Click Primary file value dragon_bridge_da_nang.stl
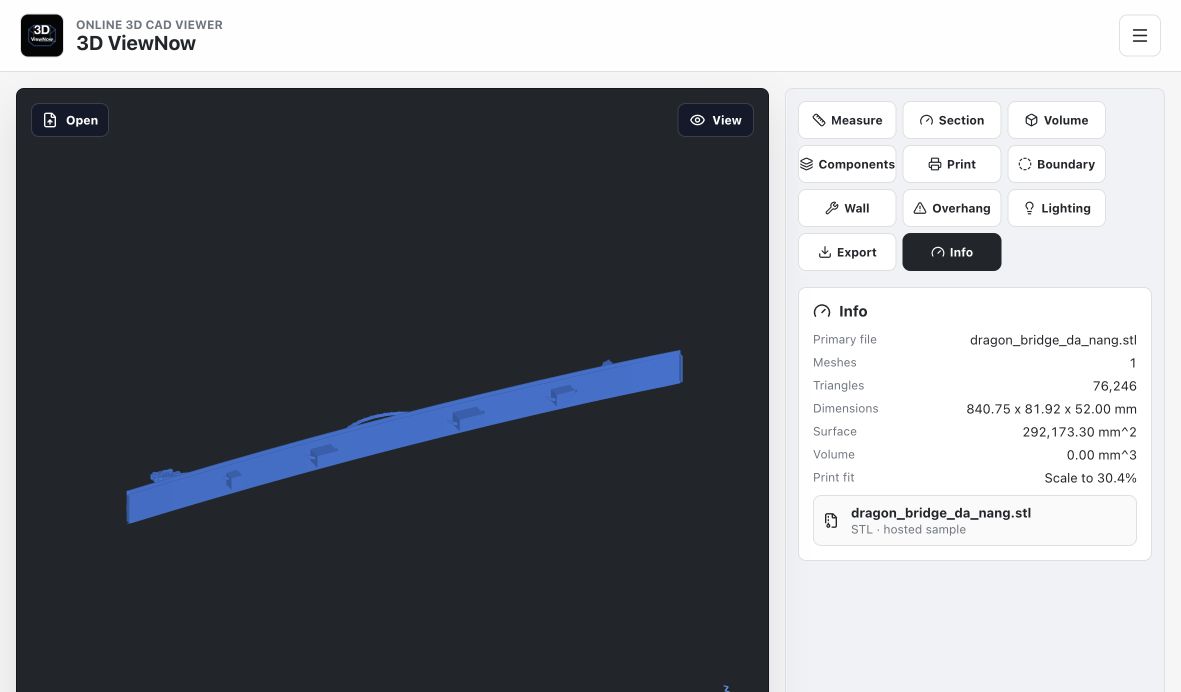The image size is (1181, 692). pos(1053,340)
